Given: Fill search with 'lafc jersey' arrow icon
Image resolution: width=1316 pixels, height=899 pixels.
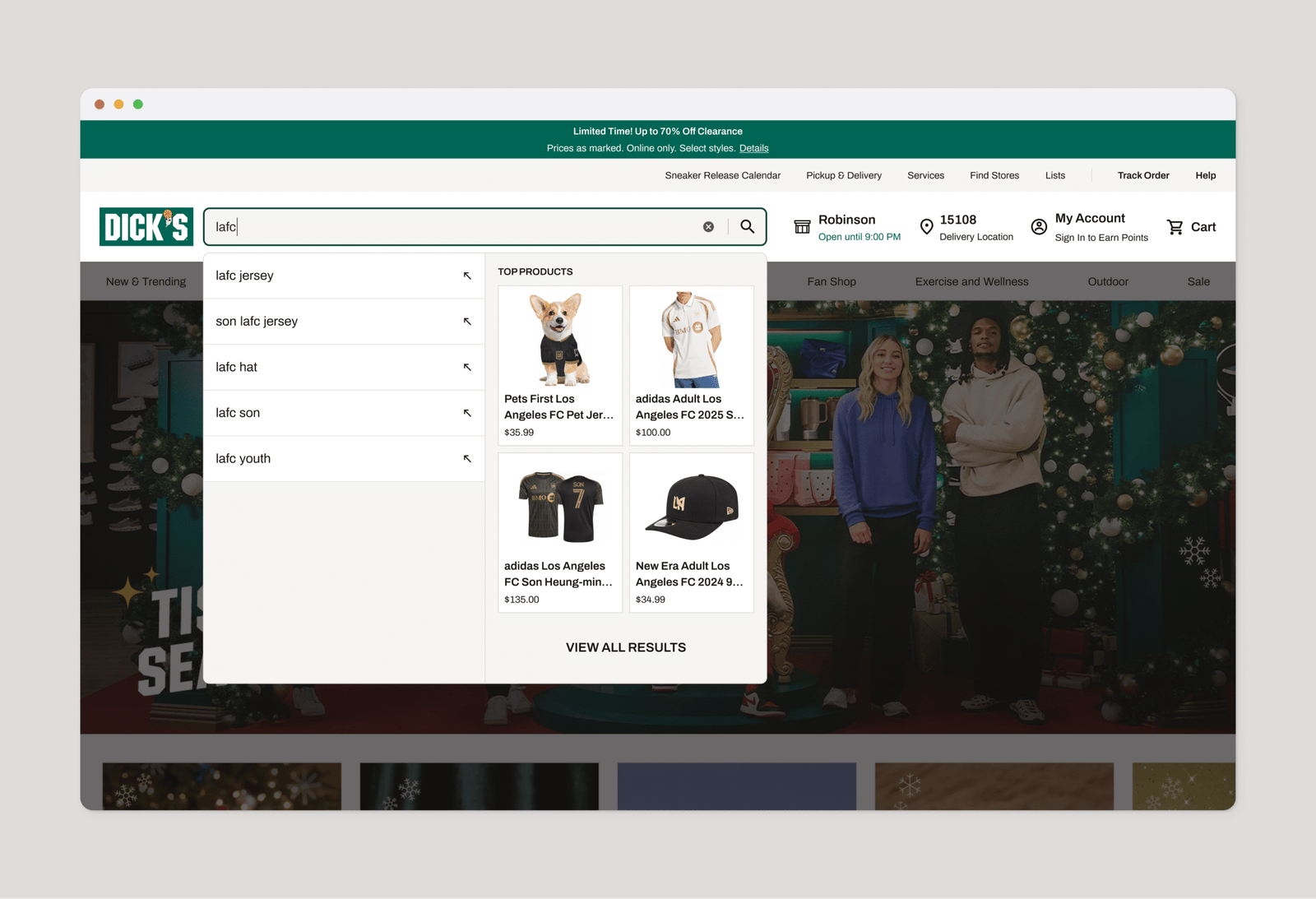Looking at the screenshot, I should click(467, 276).
